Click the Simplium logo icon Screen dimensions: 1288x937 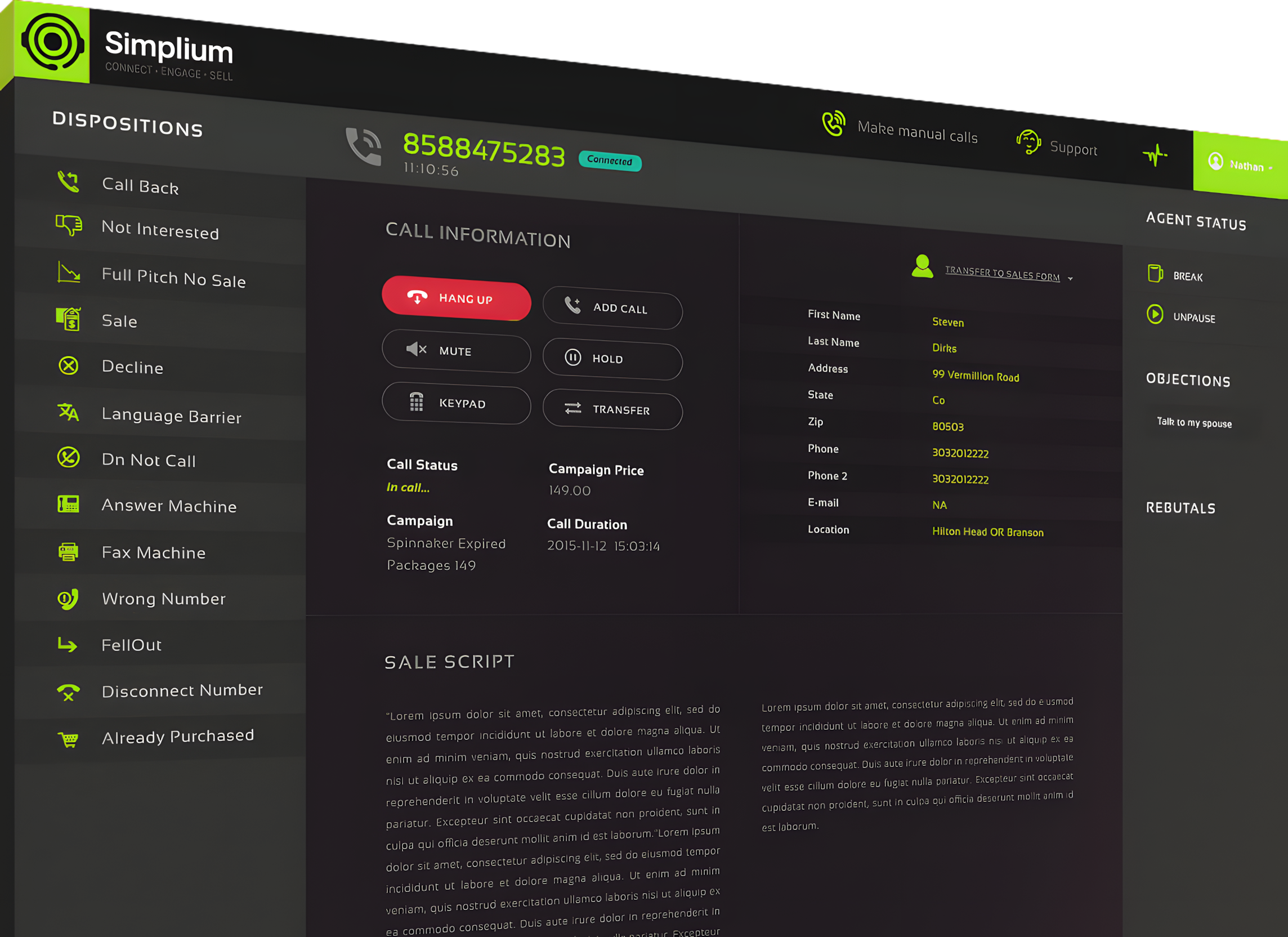tap(52, 42)
